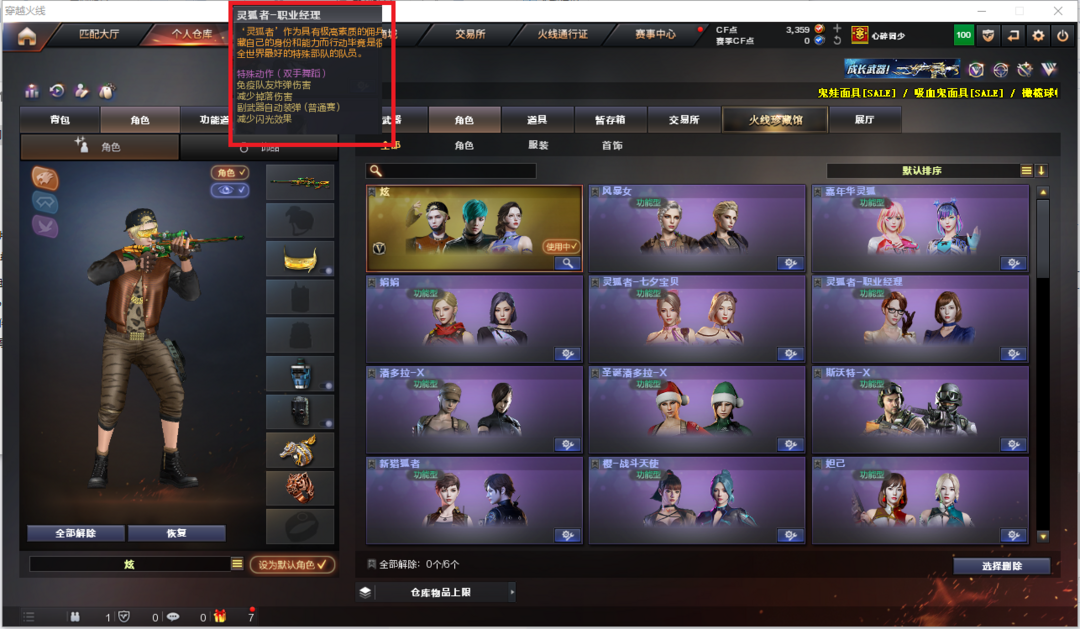Open the 赛事中心 top menu
The width and height of the screenshot is (1080, 629).
click(x=655, y=34)
